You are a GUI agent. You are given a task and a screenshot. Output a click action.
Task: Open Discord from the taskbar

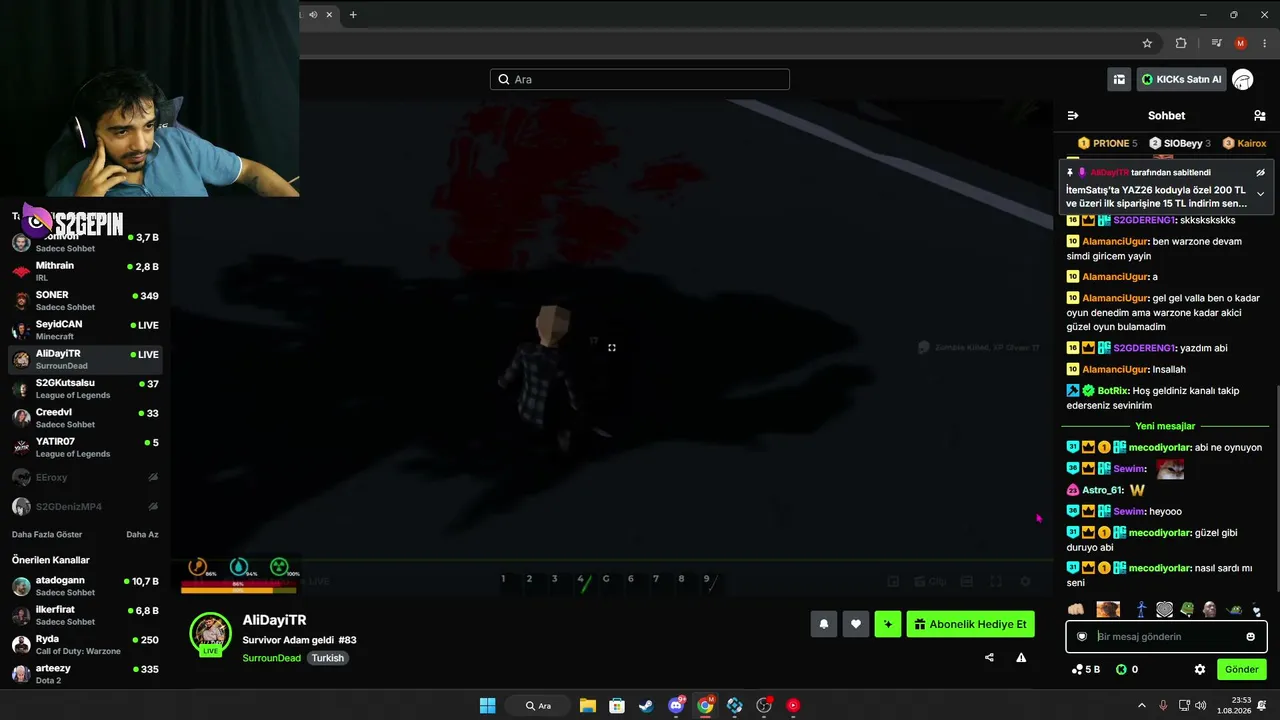tap(676, 705)
